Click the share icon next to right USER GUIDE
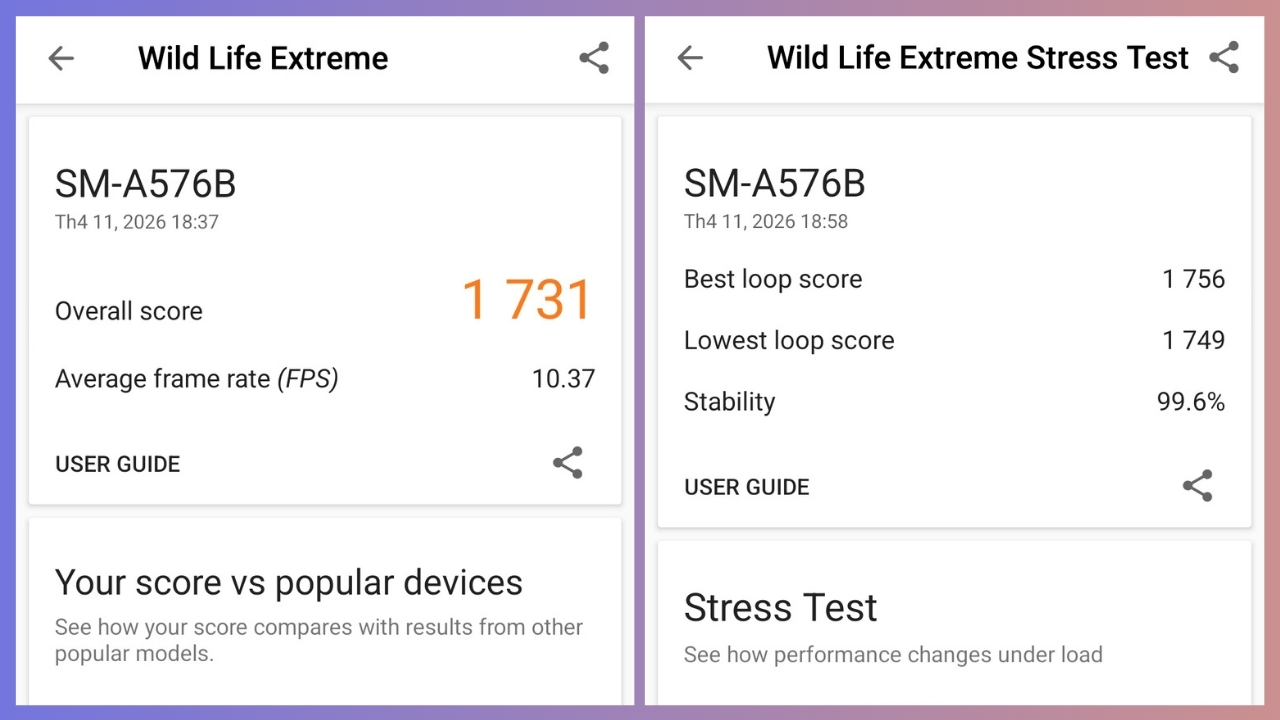This screenshot has height=720, width=1280. (1198, 486)
